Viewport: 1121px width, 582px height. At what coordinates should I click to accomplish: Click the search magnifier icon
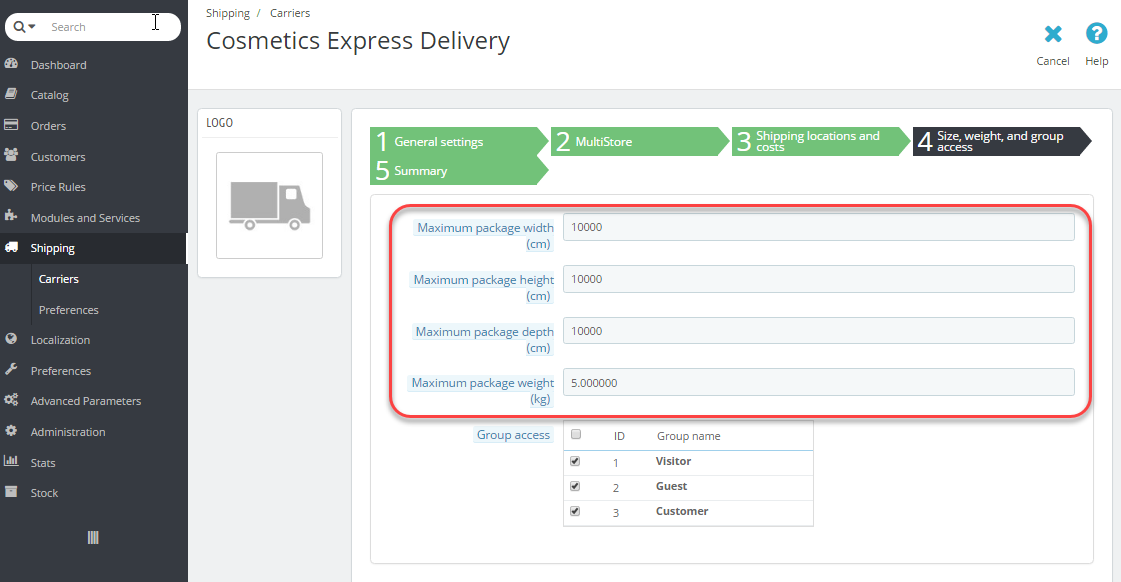point(19,26)
